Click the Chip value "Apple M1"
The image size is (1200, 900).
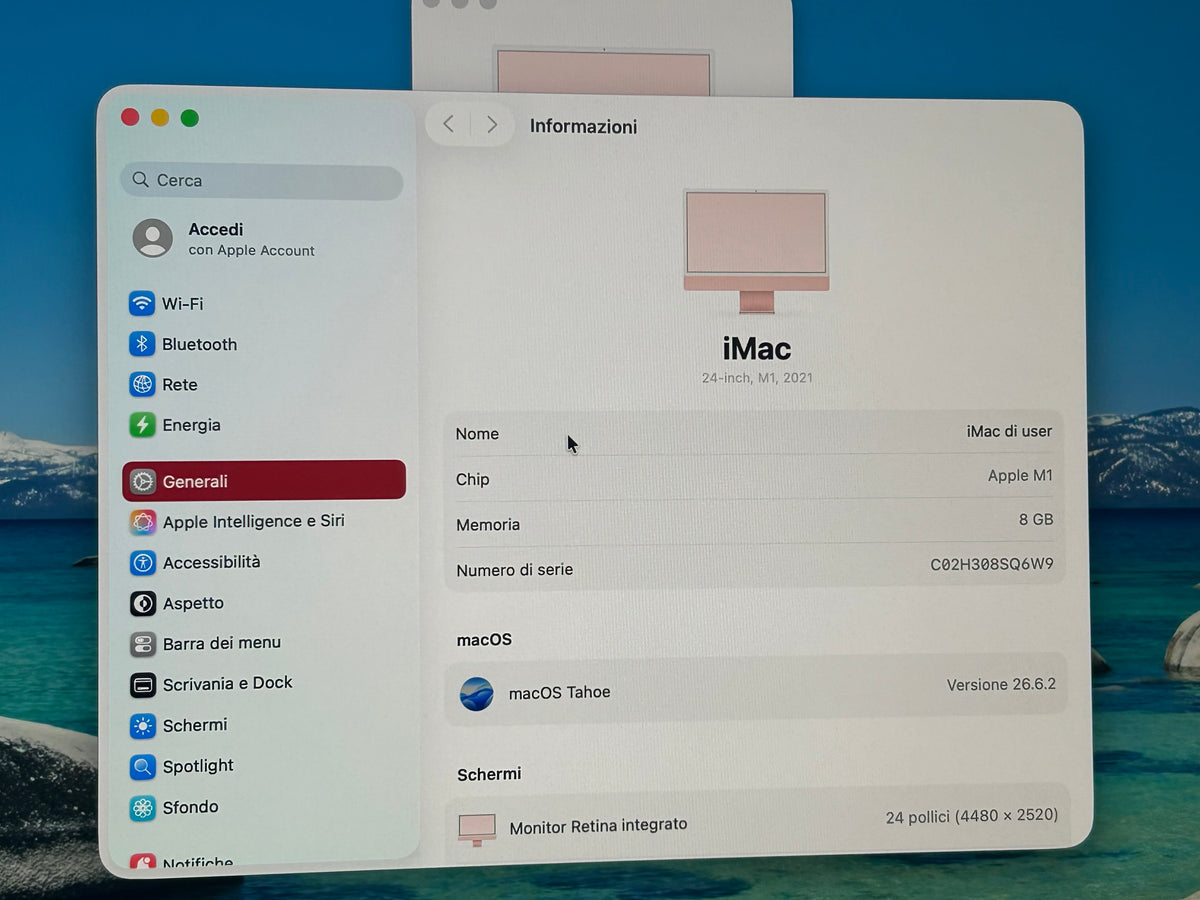(1020, 476)
